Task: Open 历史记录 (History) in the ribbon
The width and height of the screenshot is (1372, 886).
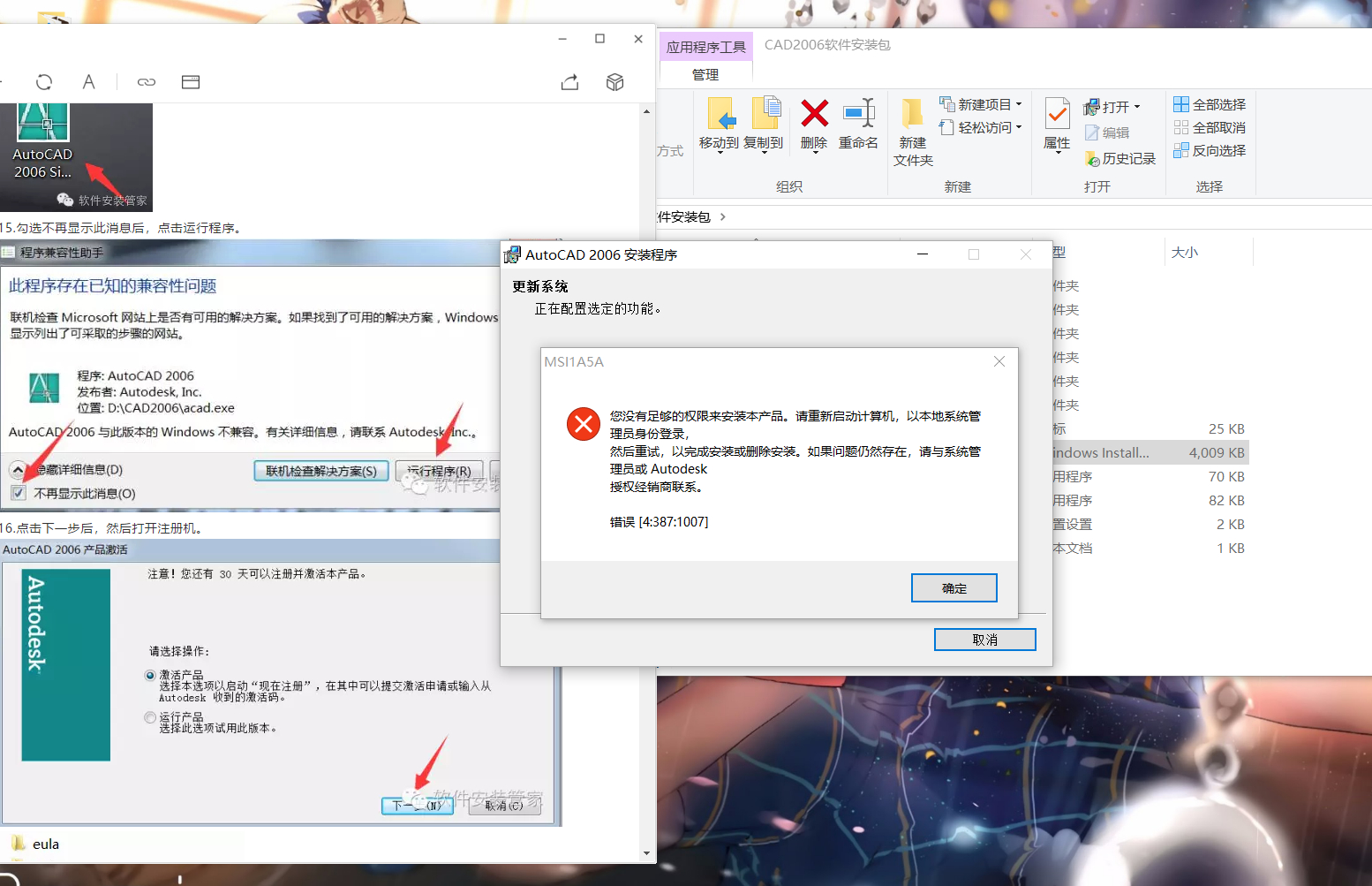Action: [1120, 158]
